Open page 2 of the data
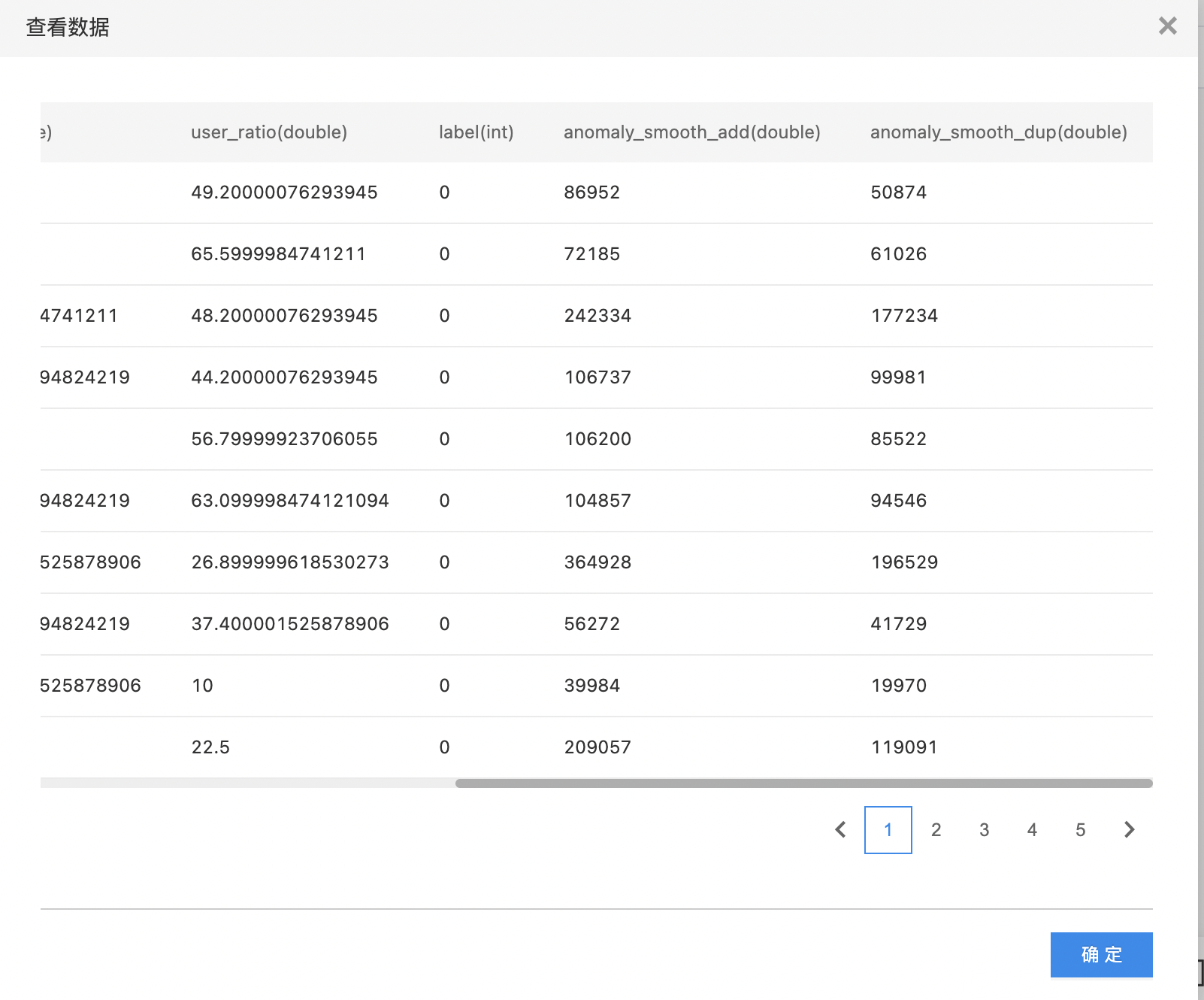This screenshot has height=1000, width=1204. click(x=936, y=829)
